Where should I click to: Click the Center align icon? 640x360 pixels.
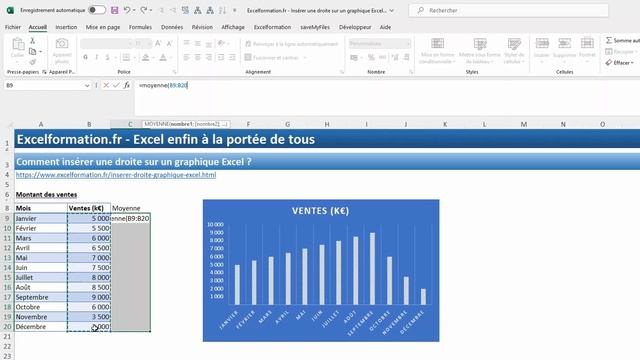click(198, 58)
